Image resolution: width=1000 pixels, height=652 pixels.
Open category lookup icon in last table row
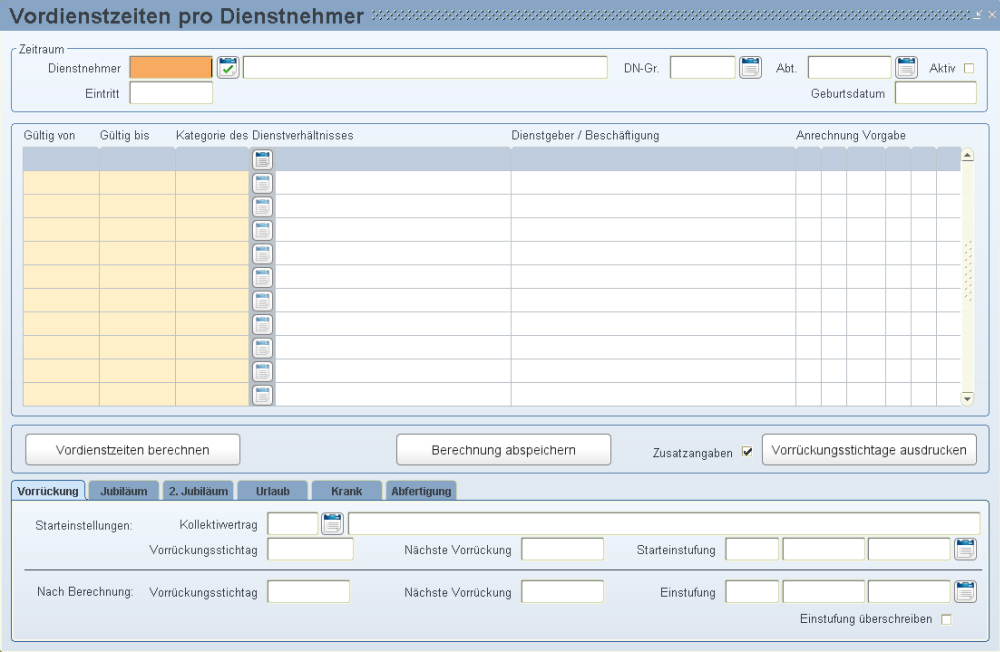pyautogui.click(x=262, y=395)
